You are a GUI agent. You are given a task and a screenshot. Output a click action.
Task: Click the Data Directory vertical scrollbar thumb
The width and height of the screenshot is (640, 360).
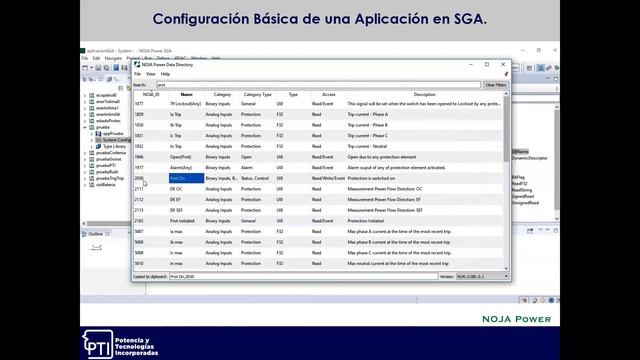click(x=506, y=129)
